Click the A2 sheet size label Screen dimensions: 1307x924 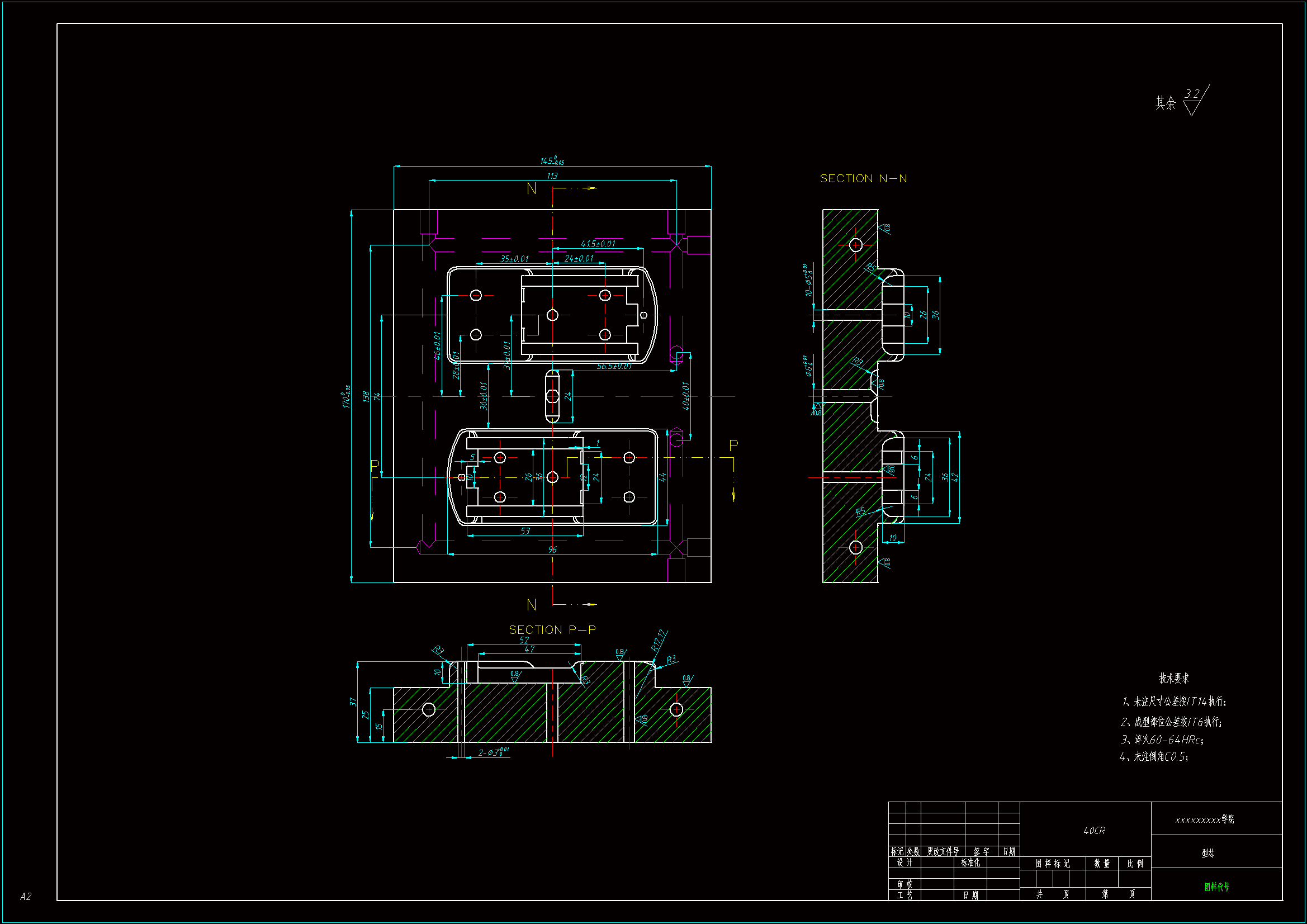(26, 896)
